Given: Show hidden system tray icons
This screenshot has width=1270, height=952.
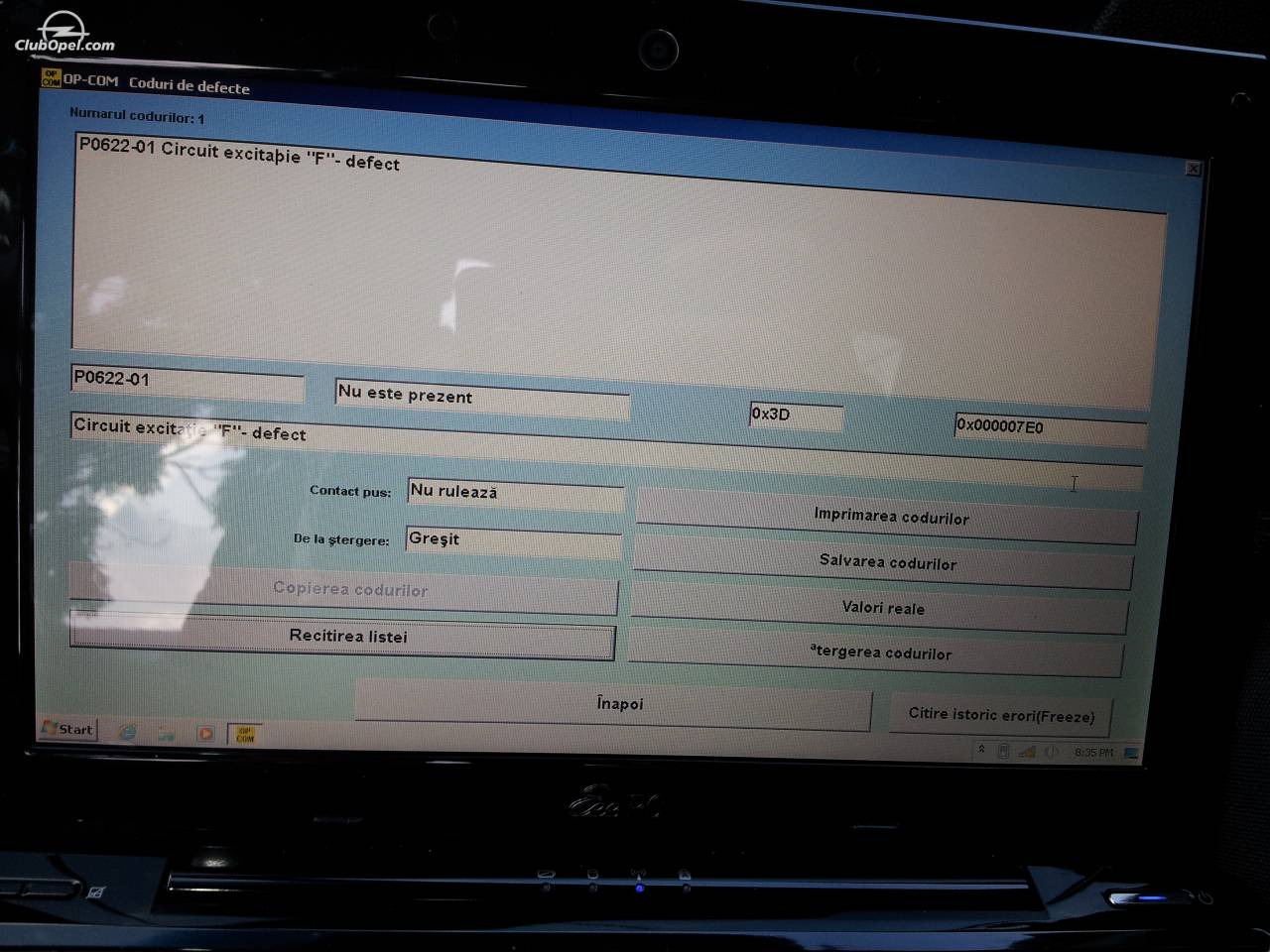Looking at the screenshot, I should (981, 750).
